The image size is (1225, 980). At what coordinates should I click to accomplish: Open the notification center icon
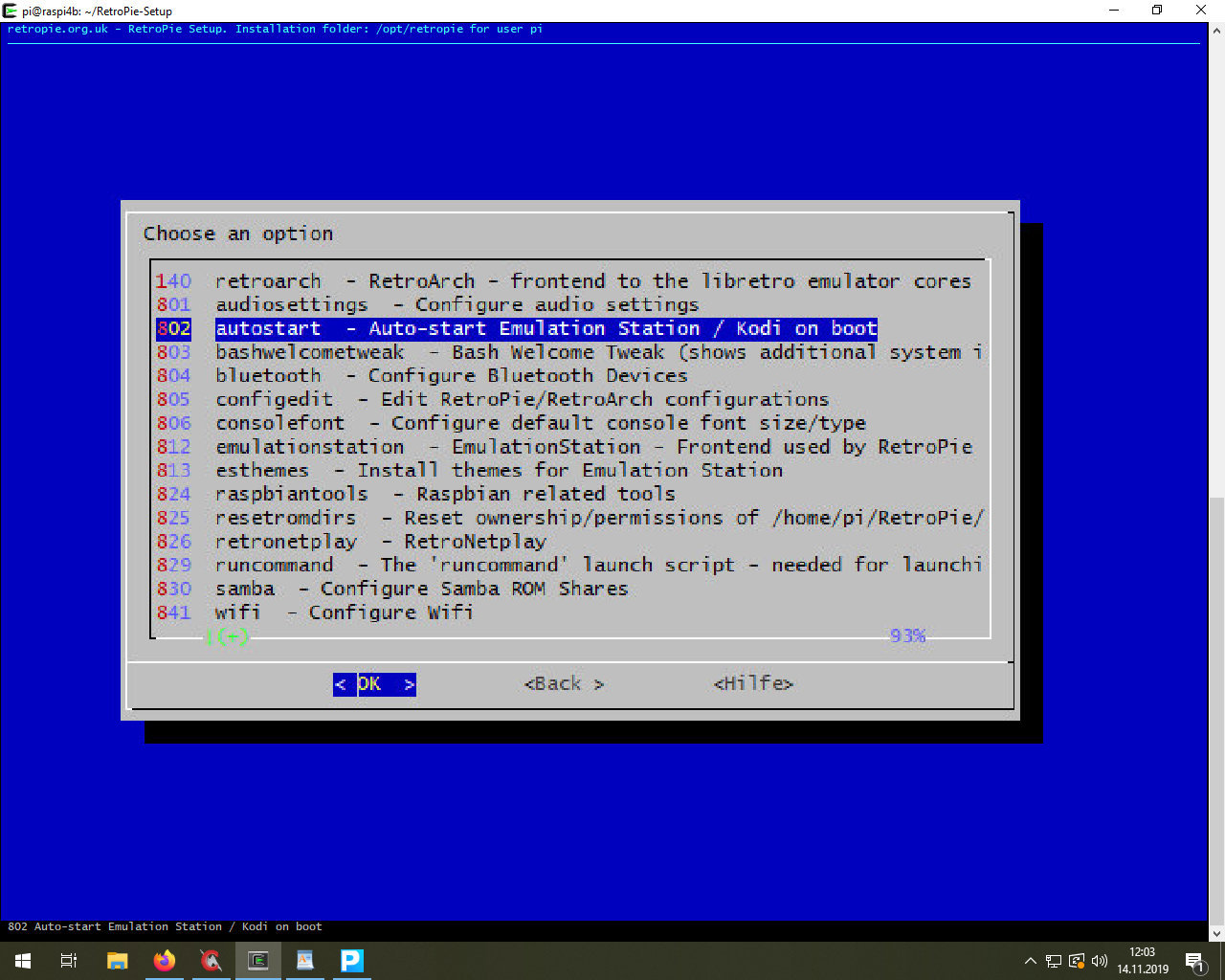tap(1194, 961)
